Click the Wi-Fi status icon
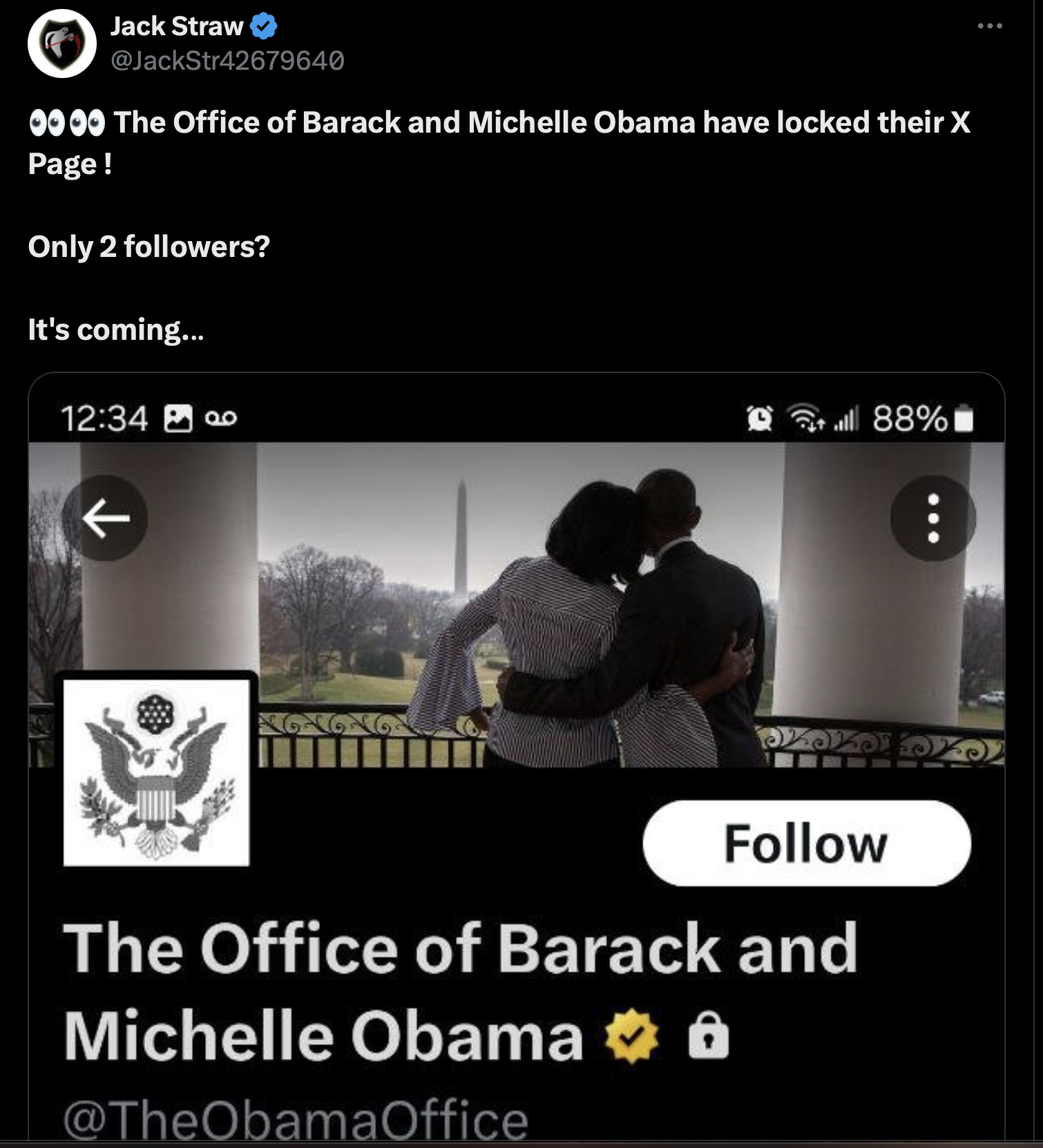 807,418
